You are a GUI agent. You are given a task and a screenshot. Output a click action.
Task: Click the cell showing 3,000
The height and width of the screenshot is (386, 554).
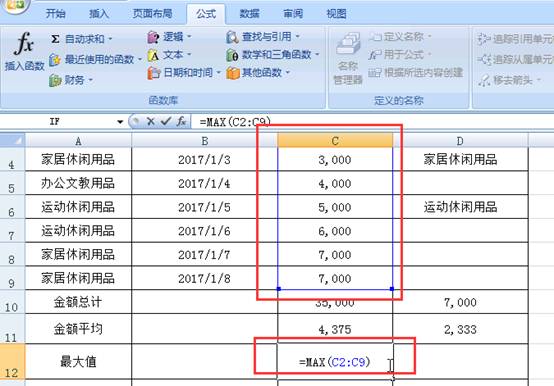pyautogui.click(x=335, y=159)
